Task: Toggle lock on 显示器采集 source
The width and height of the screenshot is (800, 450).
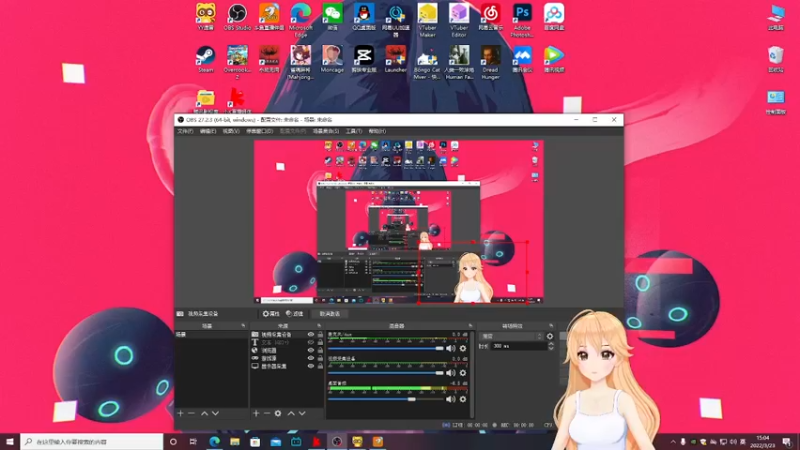Action: click(x=320, y=366)
